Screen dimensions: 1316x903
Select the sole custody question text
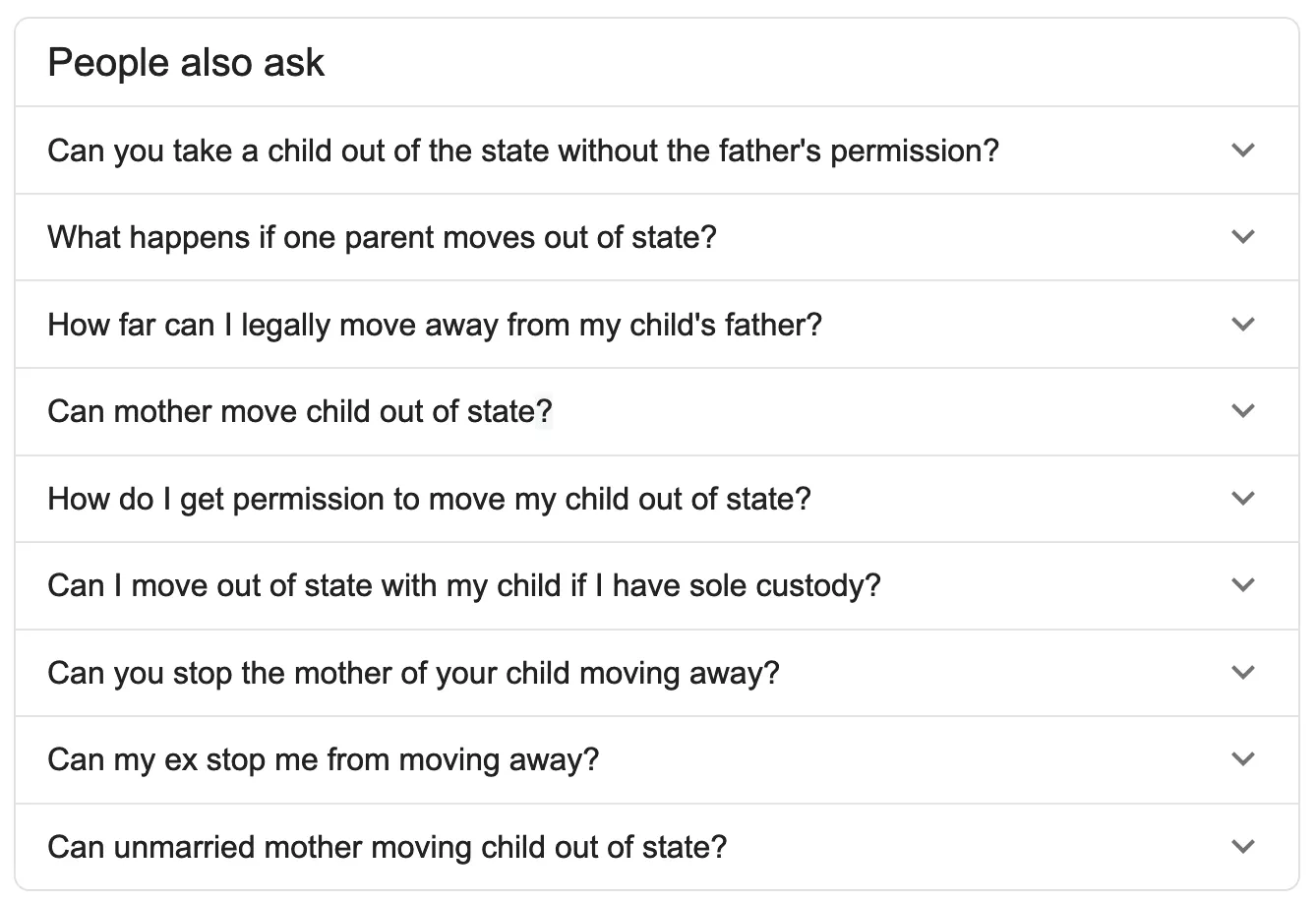464,584
